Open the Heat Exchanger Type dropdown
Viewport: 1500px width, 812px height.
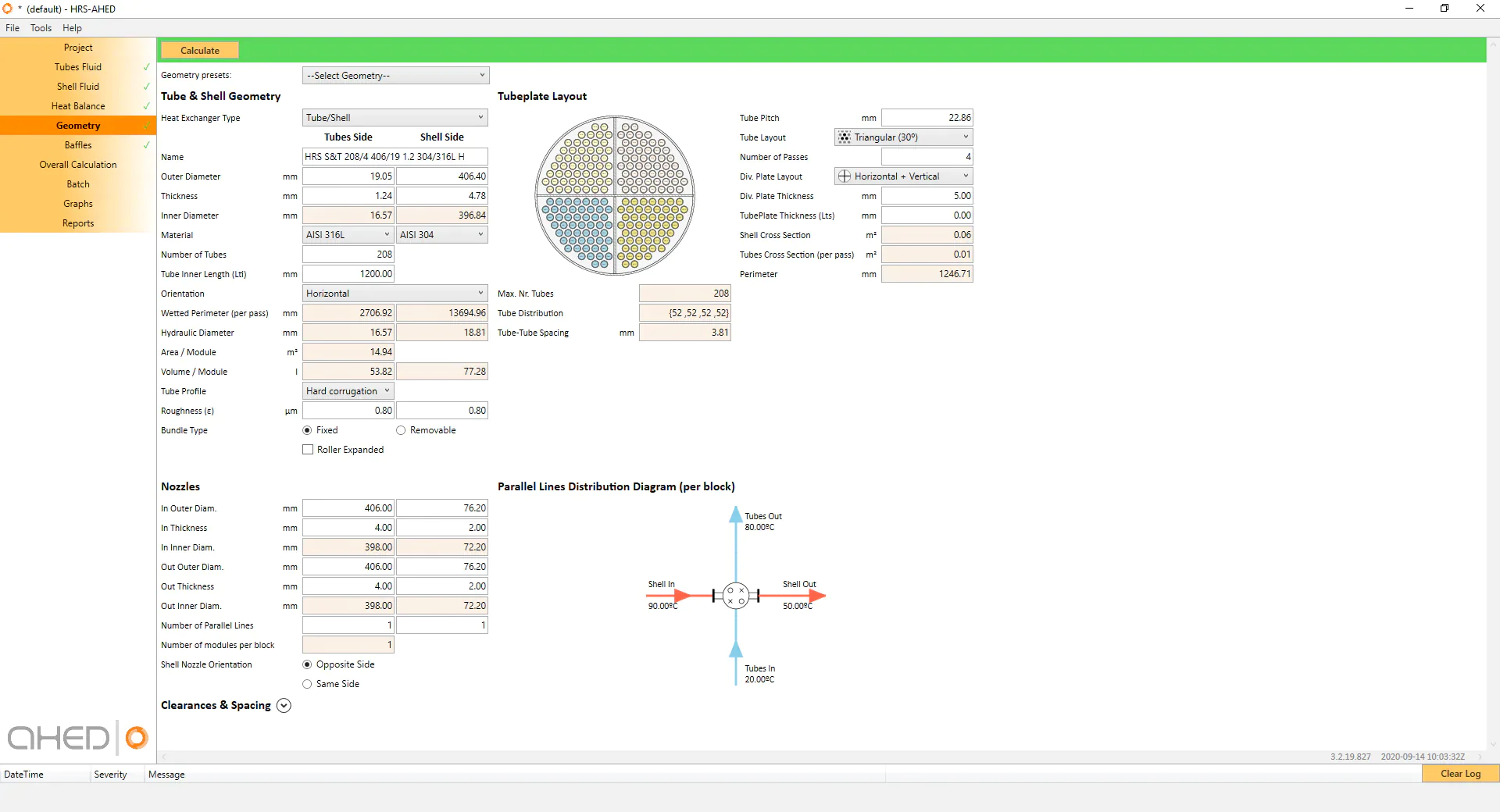395,118
